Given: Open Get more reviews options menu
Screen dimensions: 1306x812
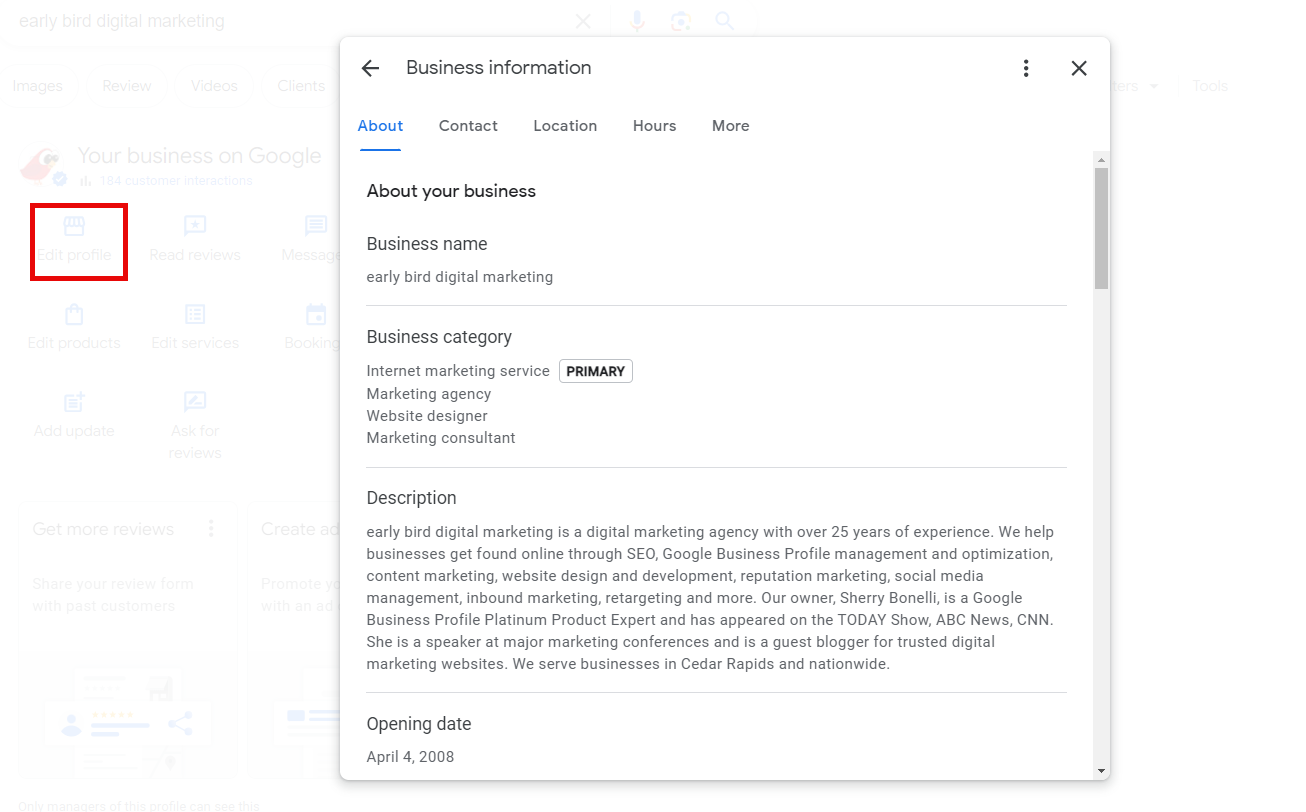Looking at the screenshot, I should (x=211, y=529).
